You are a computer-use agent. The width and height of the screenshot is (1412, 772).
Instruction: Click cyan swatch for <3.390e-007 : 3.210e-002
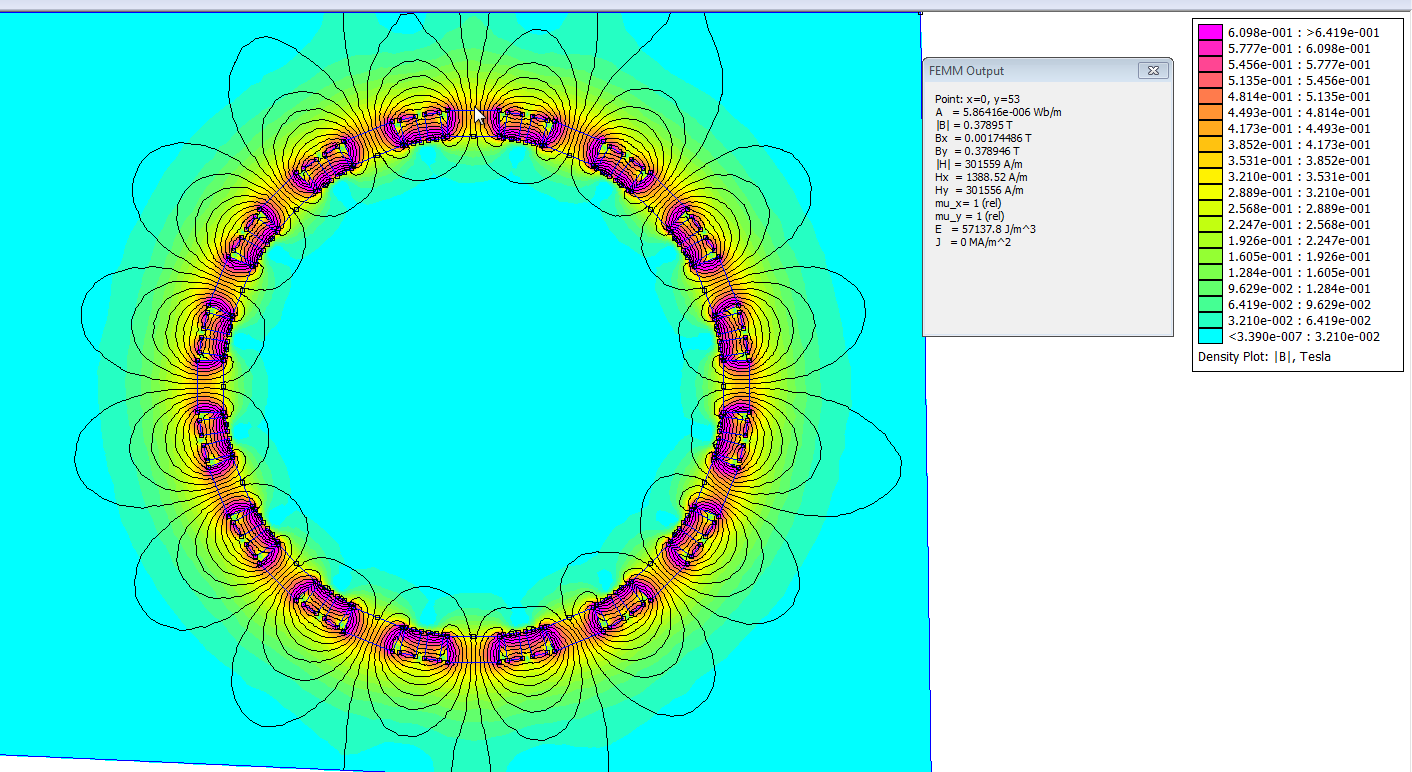[1210, 336]
